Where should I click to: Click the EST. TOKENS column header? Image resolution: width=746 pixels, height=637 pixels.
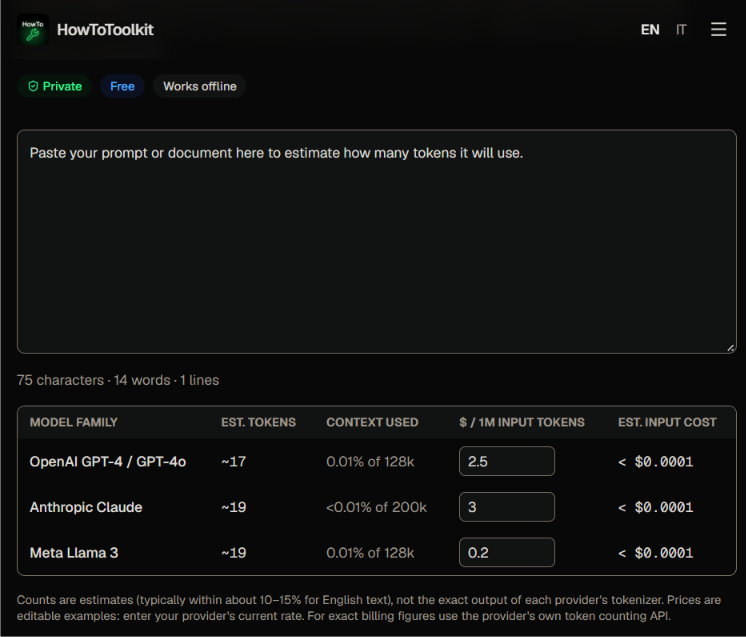258,422
